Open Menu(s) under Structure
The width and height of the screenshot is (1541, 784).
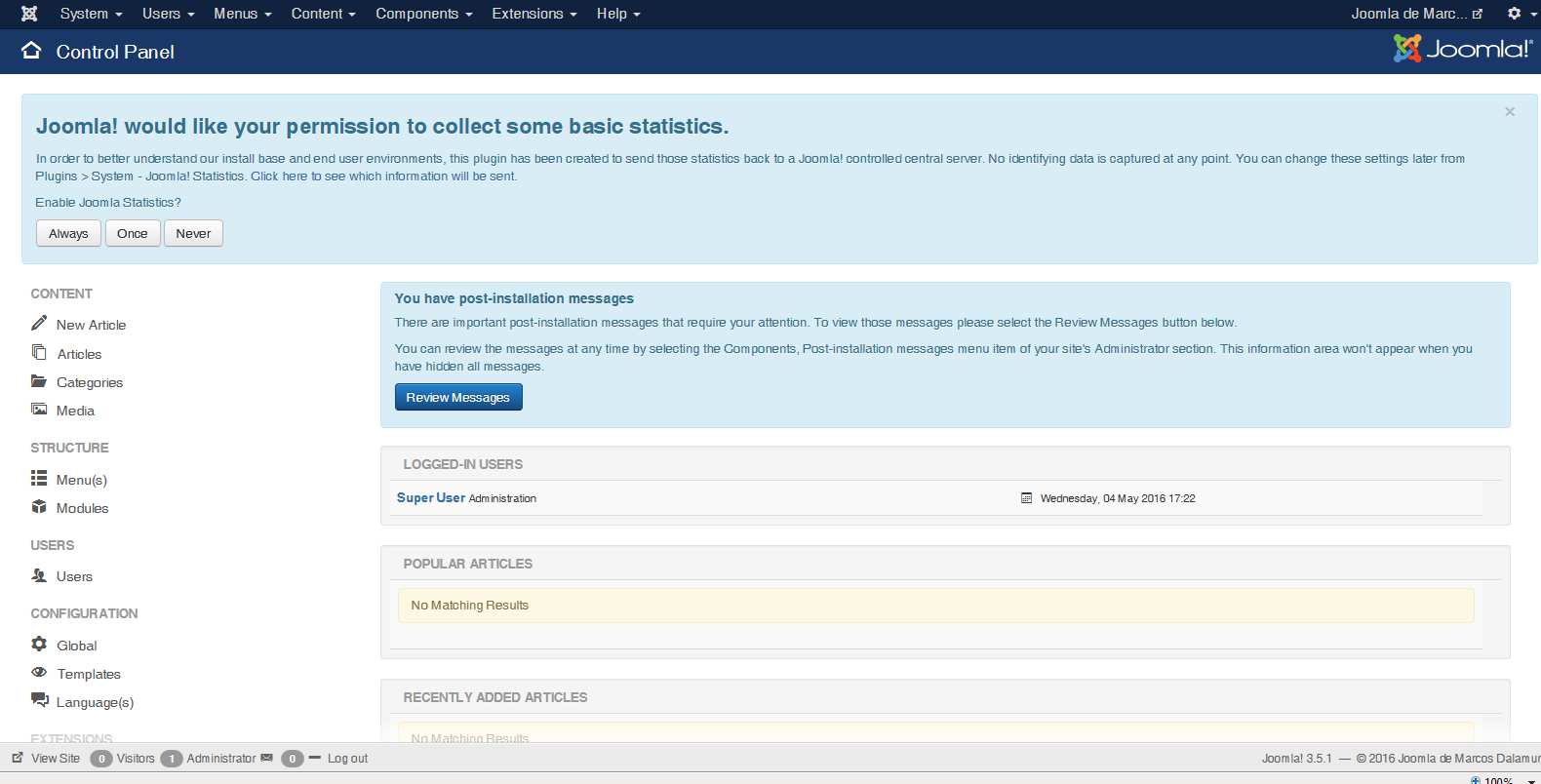click(82, 480)
